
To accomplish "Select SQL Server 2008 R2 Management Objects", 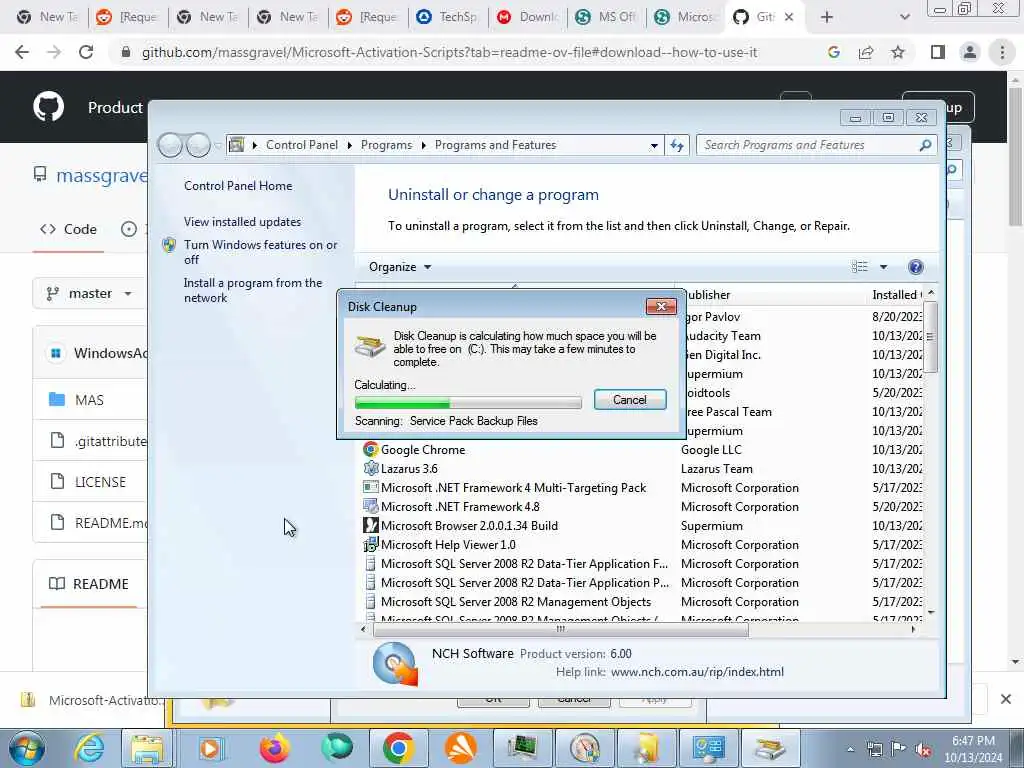I will click(516, 601).
